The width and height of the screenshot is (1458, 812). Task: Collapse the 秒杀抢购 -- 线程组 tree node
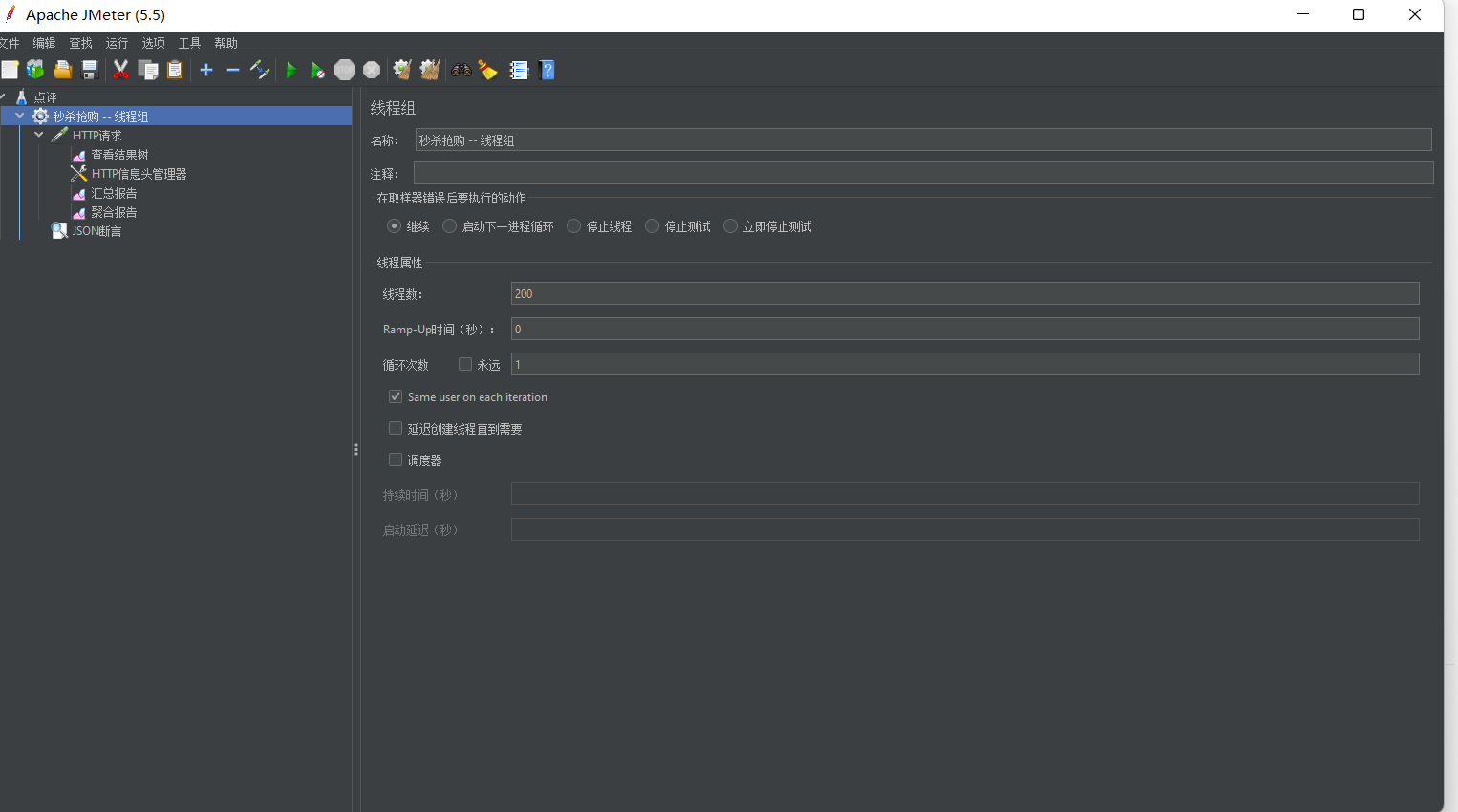click(x=20, y=116)
